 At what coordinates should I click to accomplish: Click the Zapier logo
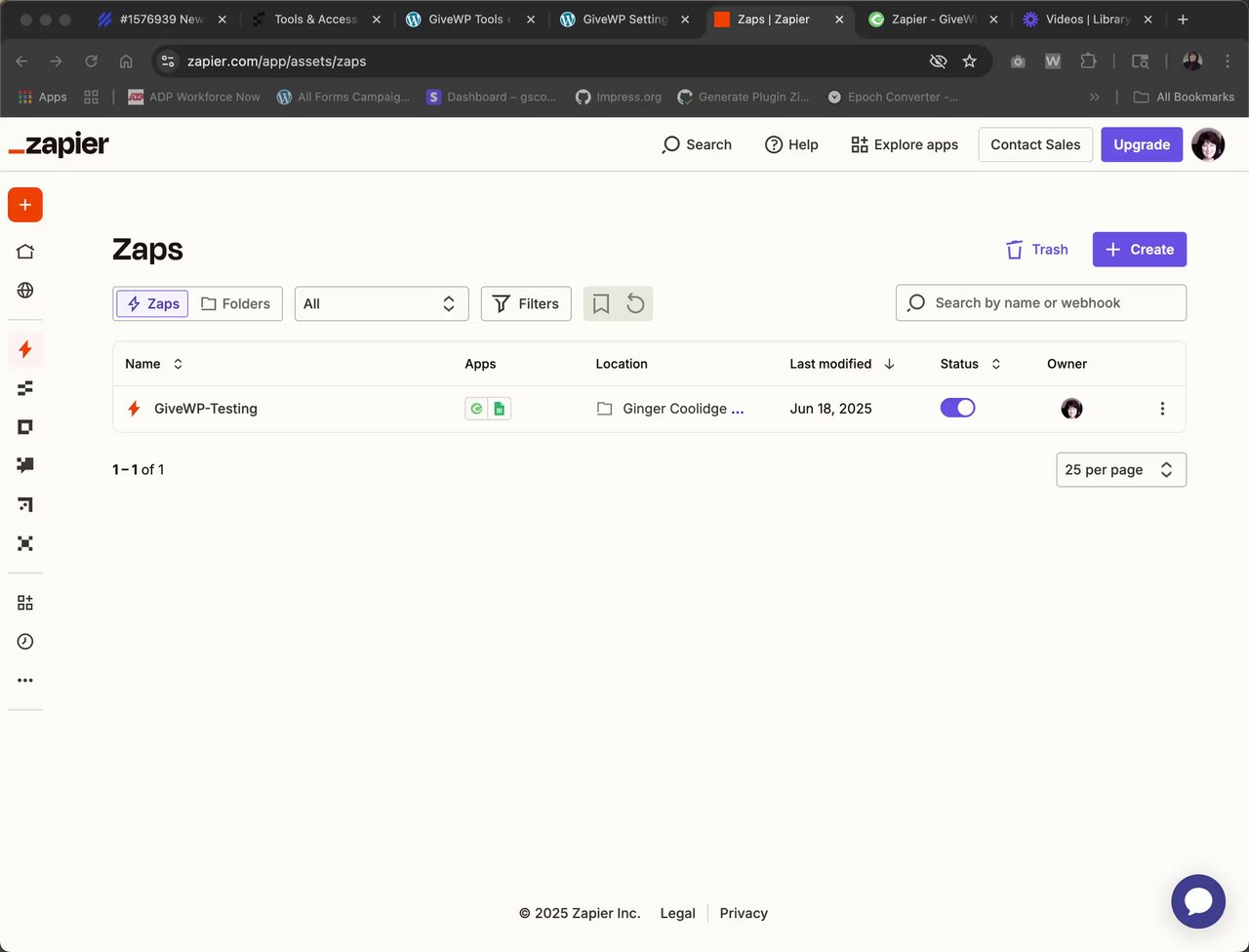59,144
